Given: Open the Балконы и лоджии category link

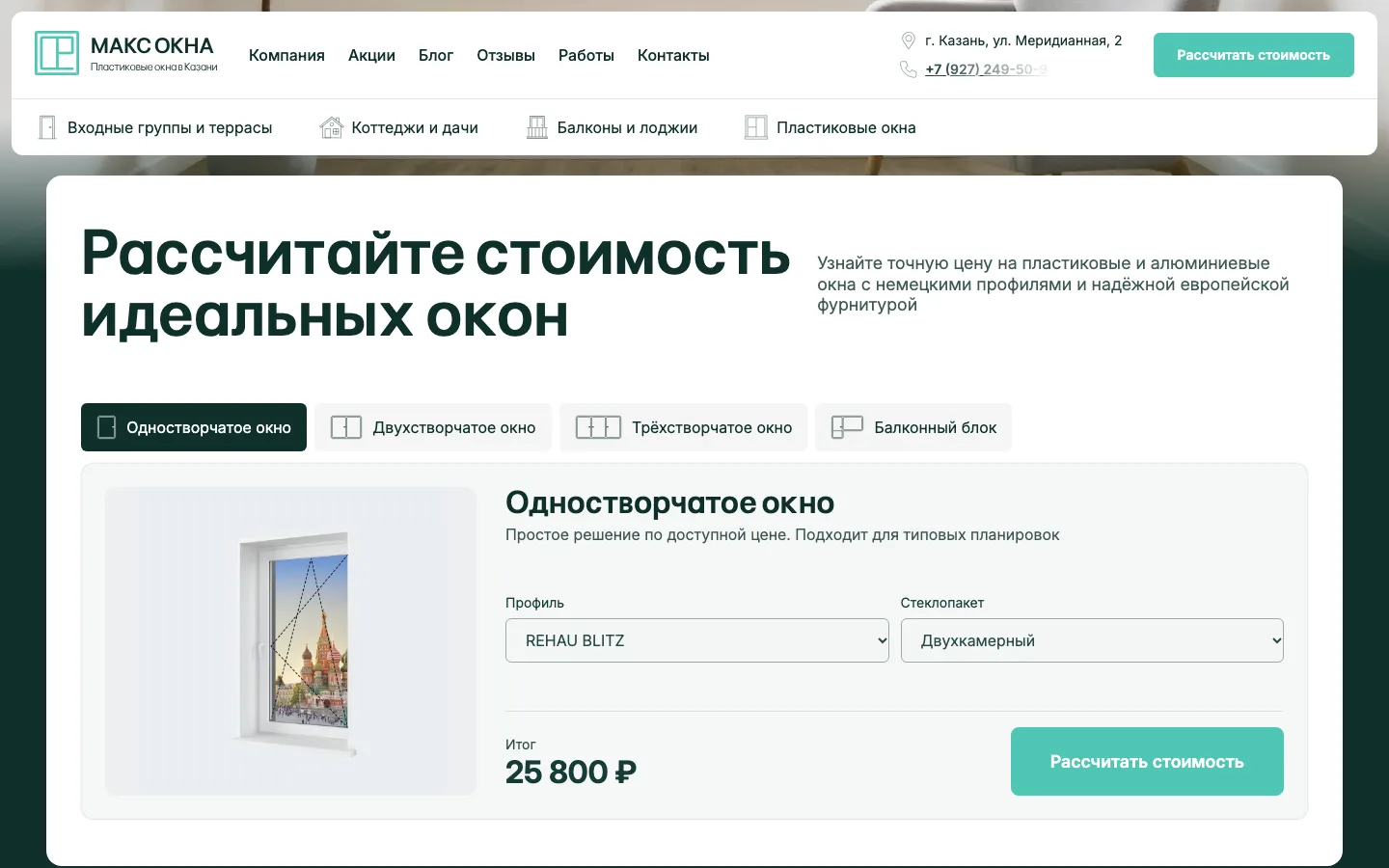Looking at the screenshot, I should click(x=627, y=127).
